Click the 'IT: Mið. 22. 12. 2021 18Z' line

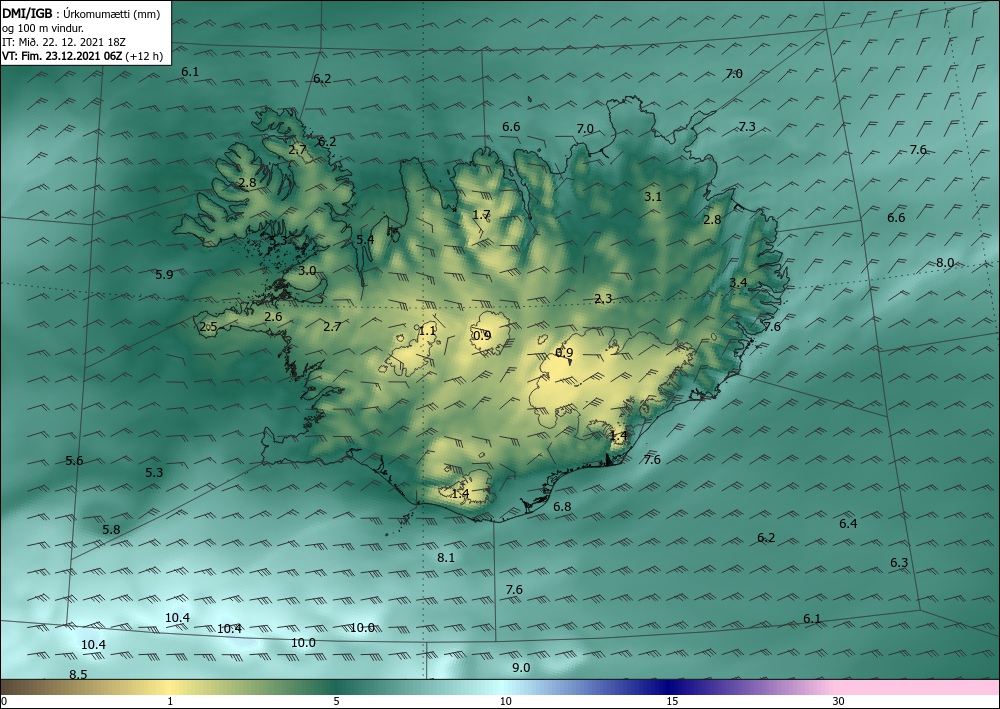click(x=64, y=42)
